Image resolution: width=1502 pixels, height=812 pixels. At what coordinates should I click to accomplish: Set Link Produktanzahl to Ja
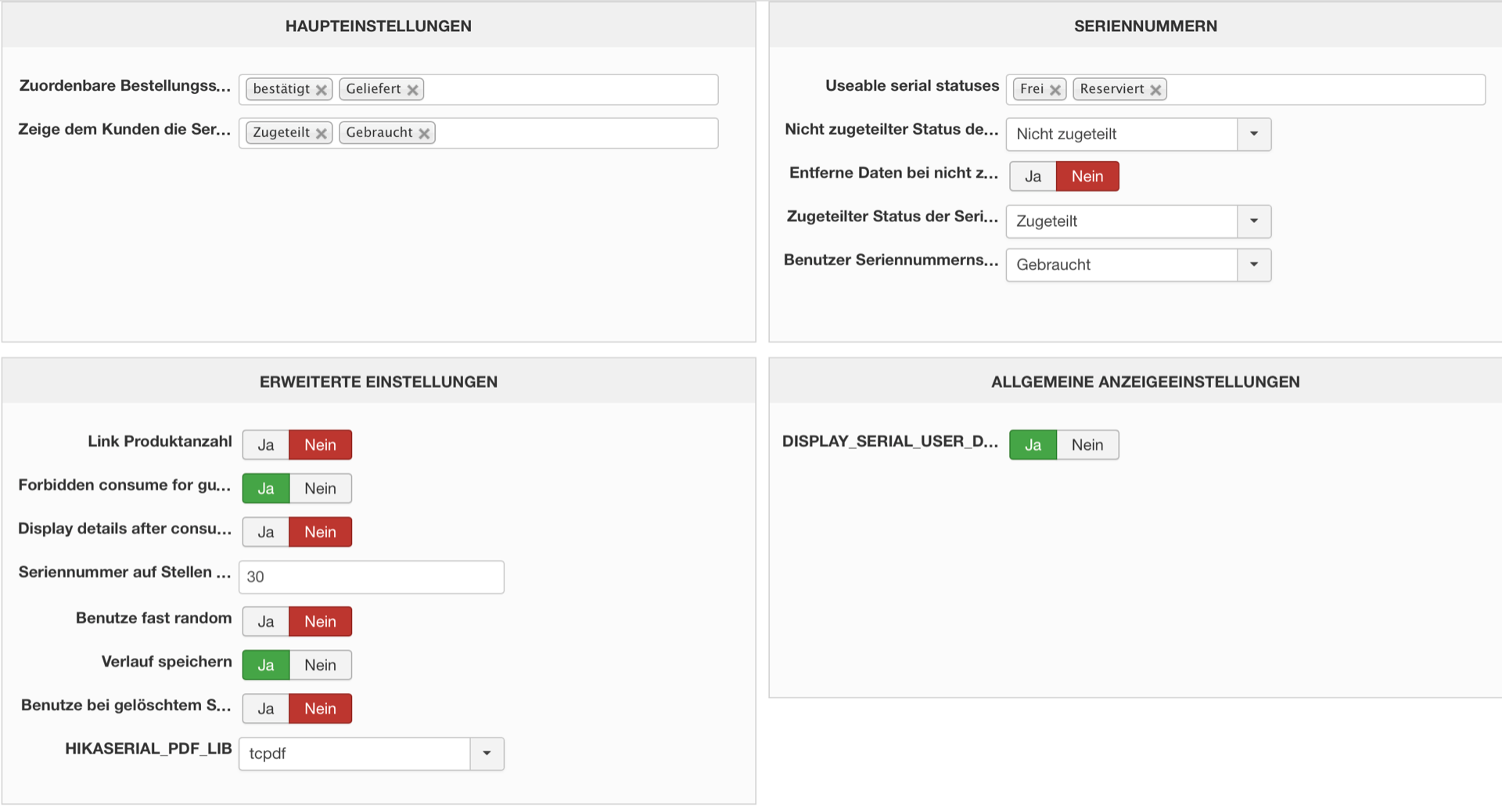266,445
